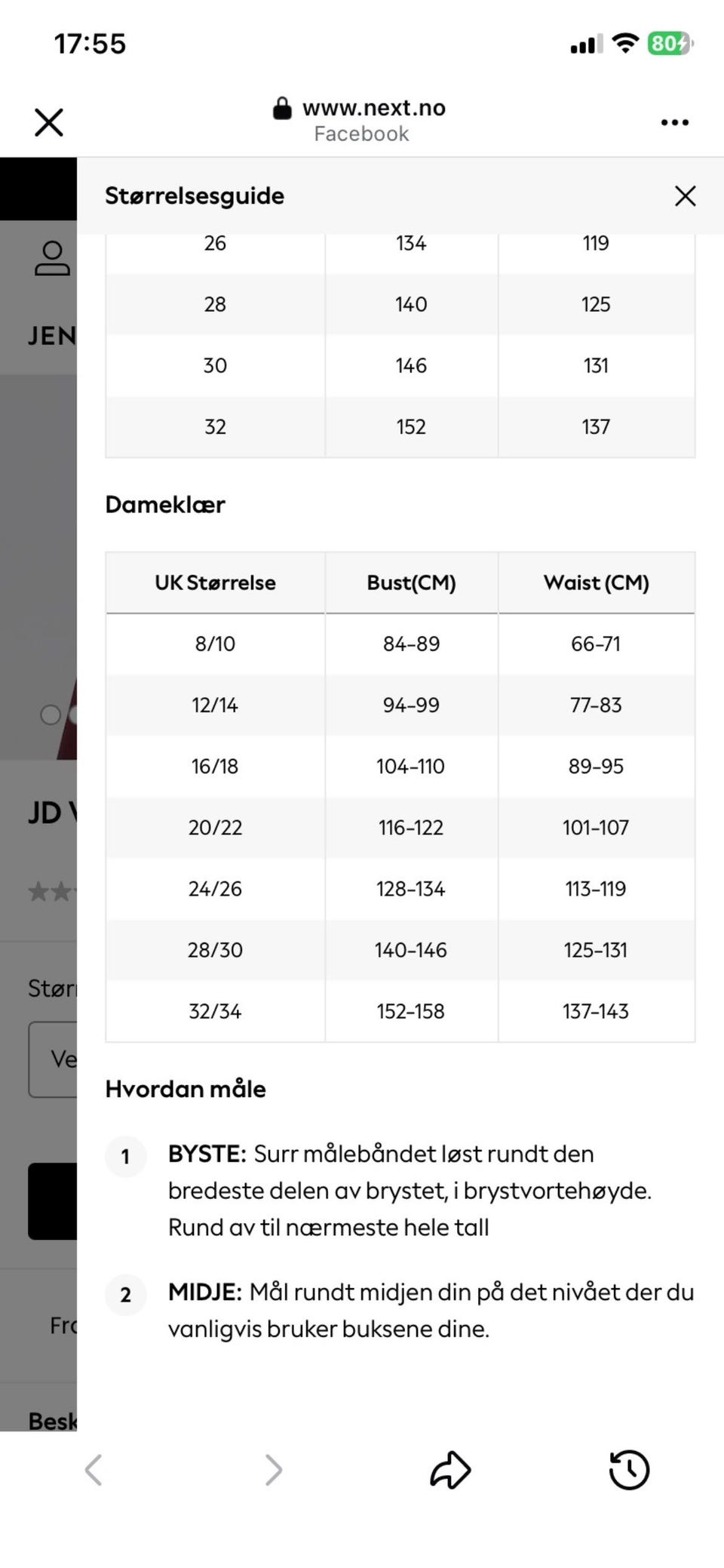Open the three-dot browser options menu
Screen dimensions: 724x1568
pyautogui.click(x=674, y=122)
